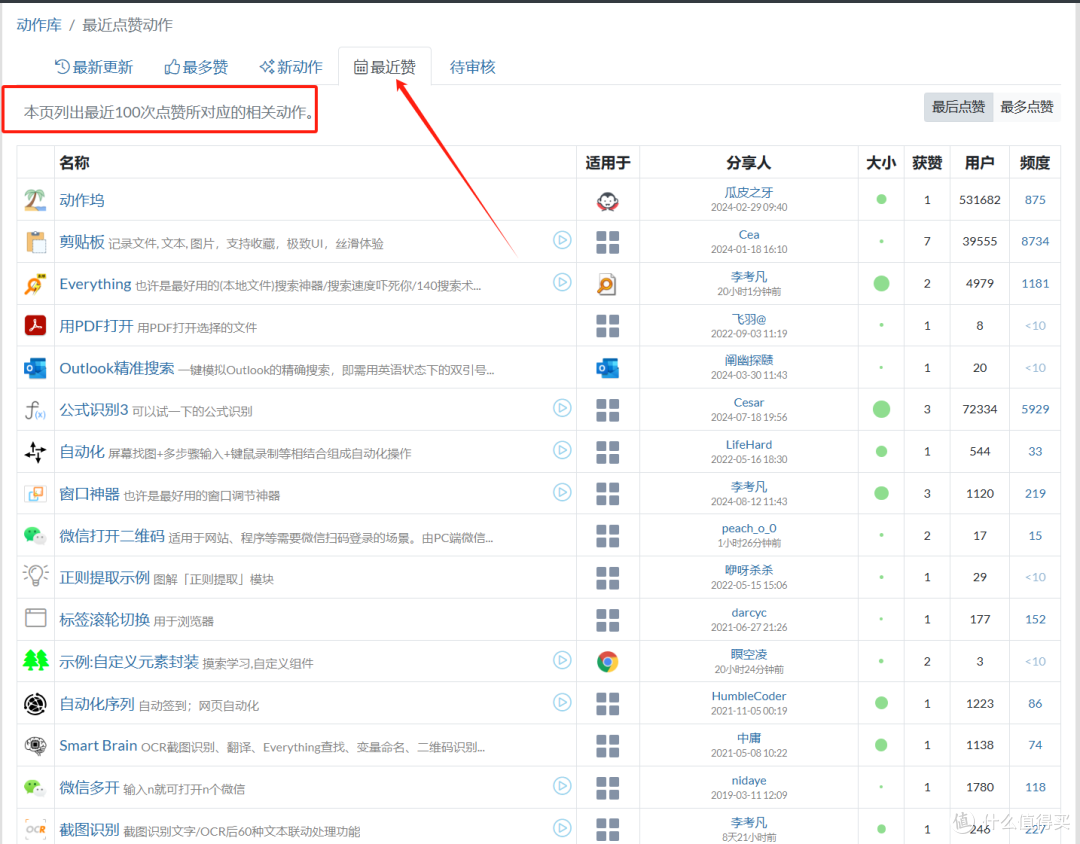The width and height of the screenshot is (1080, 844).
Task: Click user count 531682
Action: tap(979, 200)
